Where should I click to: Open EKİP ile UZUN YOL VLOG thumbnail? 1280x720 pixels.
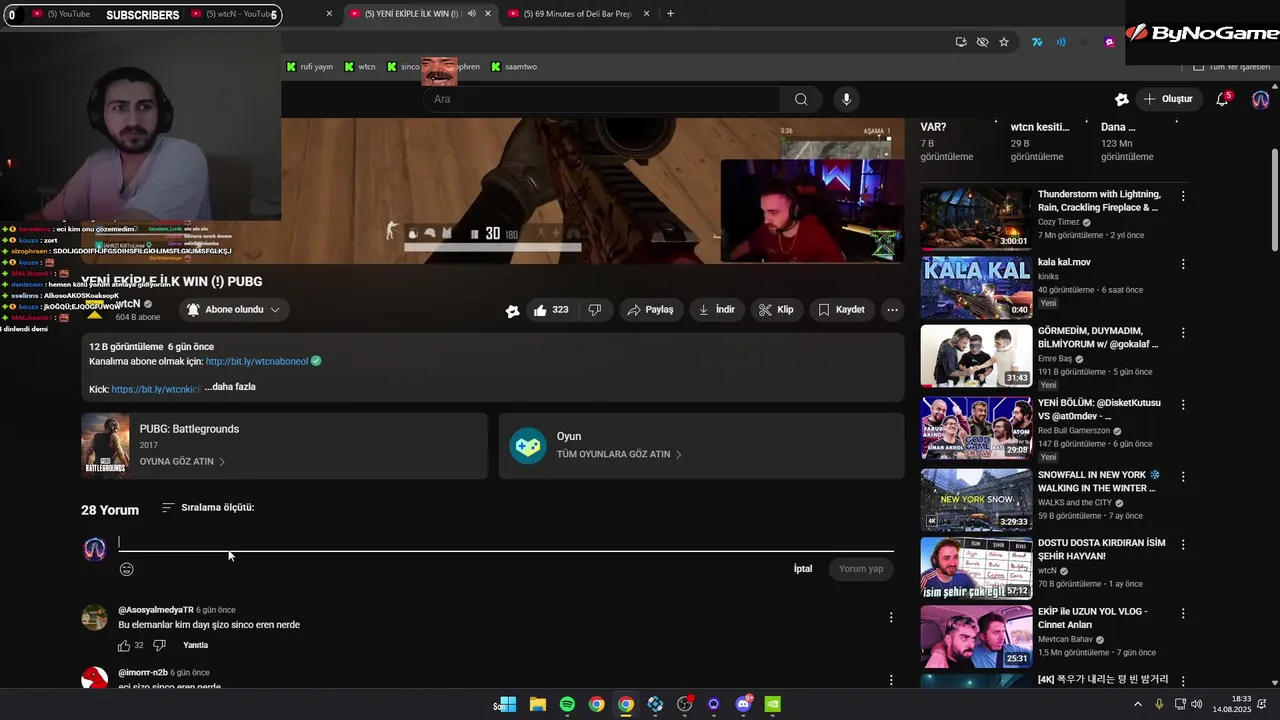[x=976, y=636]
